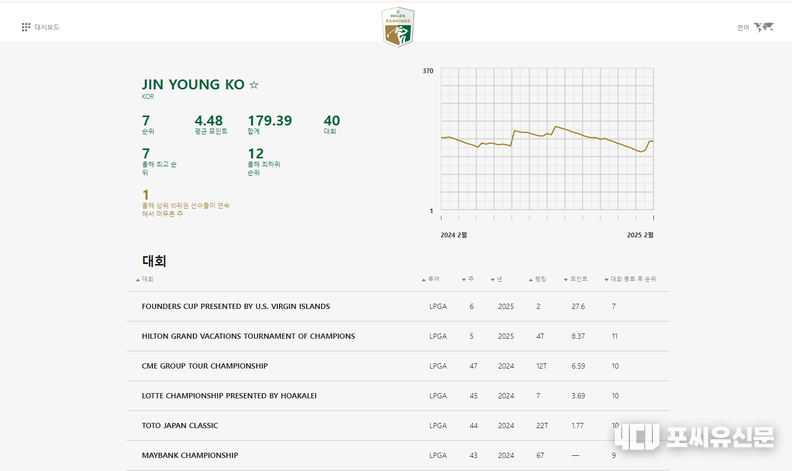Click points 8.37 in Hilton row
The image size is (792, 471).
point(578,336)
